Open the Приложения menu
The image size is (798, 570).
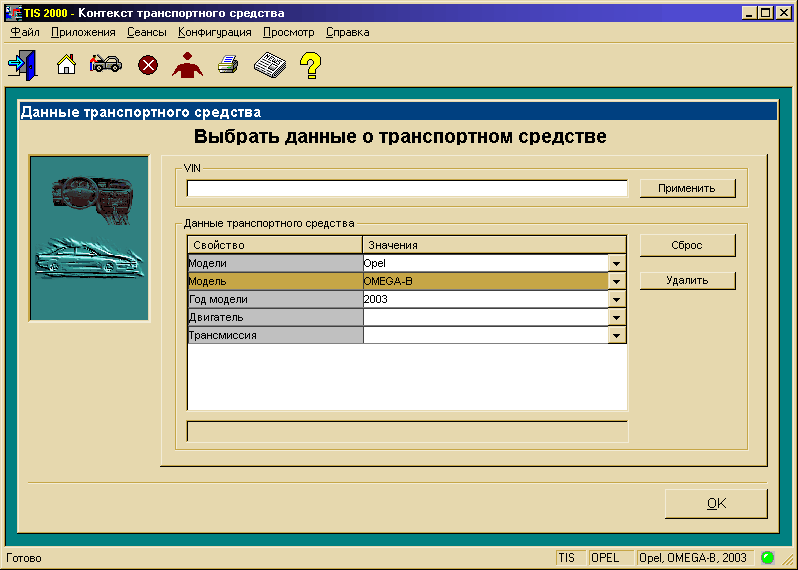click(x=83, y=33)
